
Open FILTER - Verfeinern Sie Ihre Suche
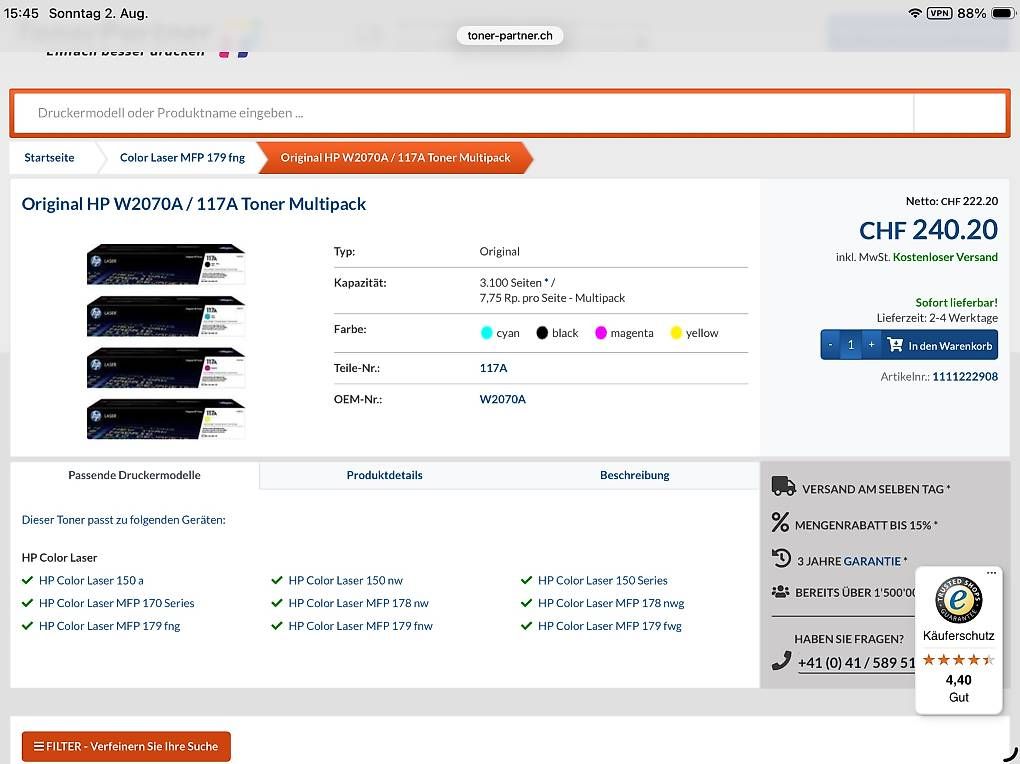point(126,746)
